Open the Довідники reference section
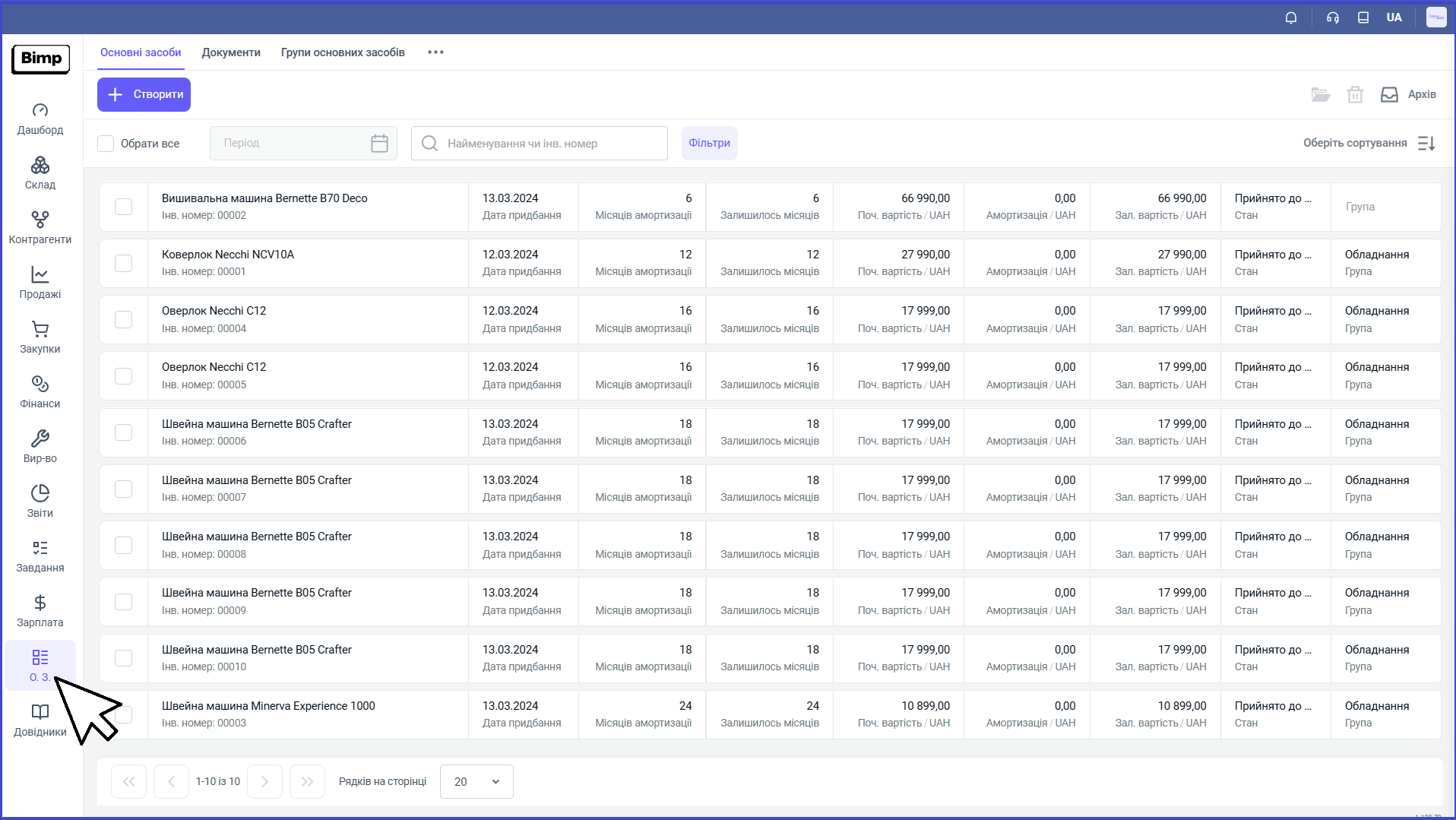 pyautogui.click(x=40, y=721)
